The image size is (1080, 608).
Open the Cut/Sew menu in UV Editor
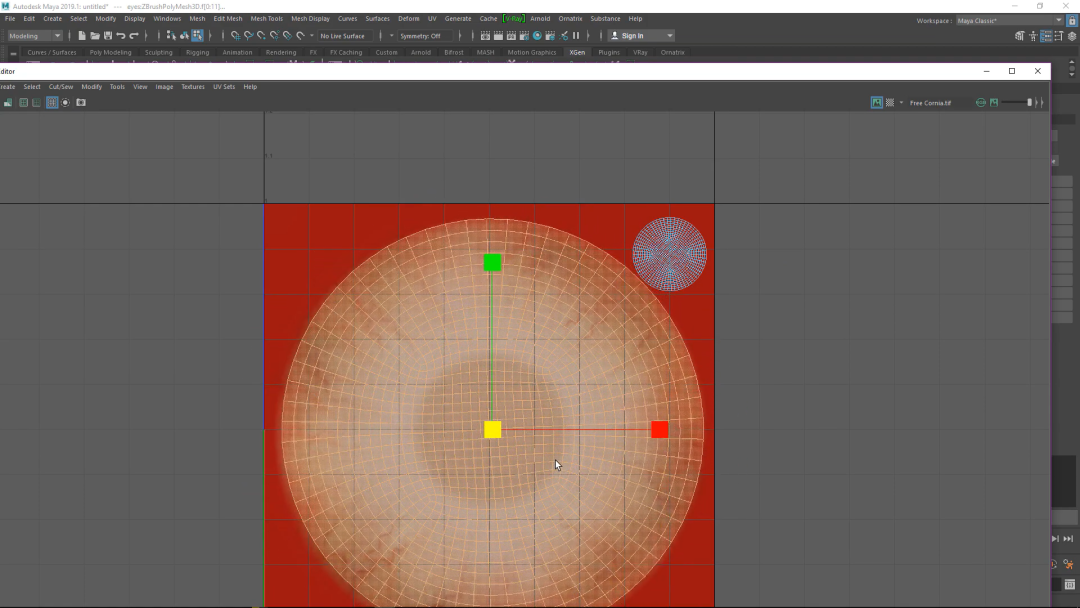tap(61, 87)
